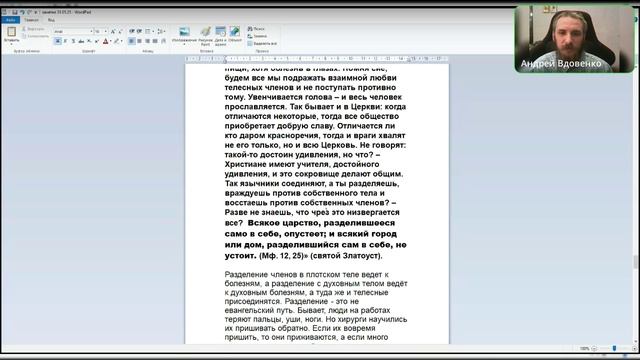Toggle Underline formatting

tap(73, 41)
